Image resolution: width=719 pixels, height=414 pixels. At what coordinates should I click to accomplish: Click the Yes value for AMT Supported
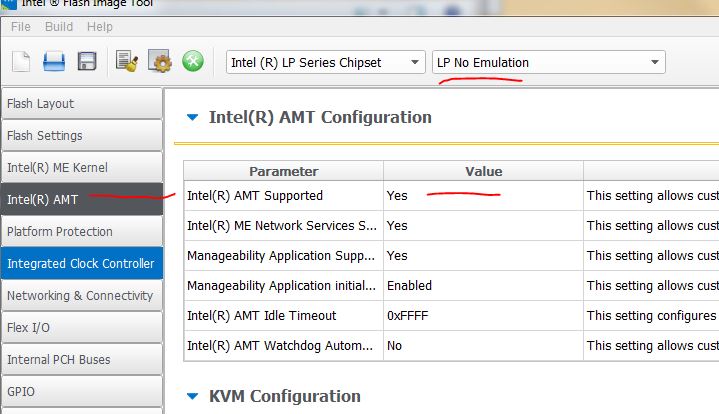[483, 196]
